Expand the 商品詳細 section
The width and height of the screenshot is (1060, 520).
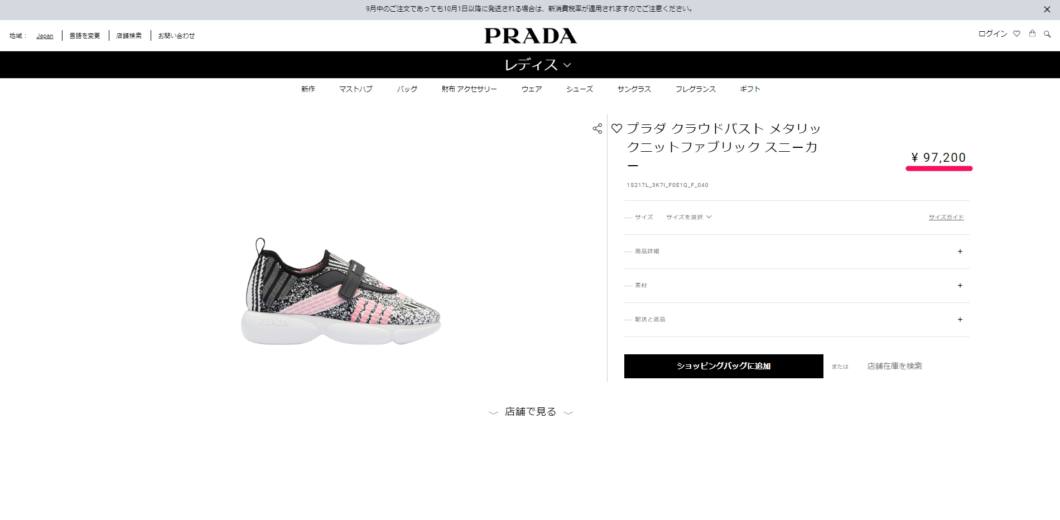point(796,252)
